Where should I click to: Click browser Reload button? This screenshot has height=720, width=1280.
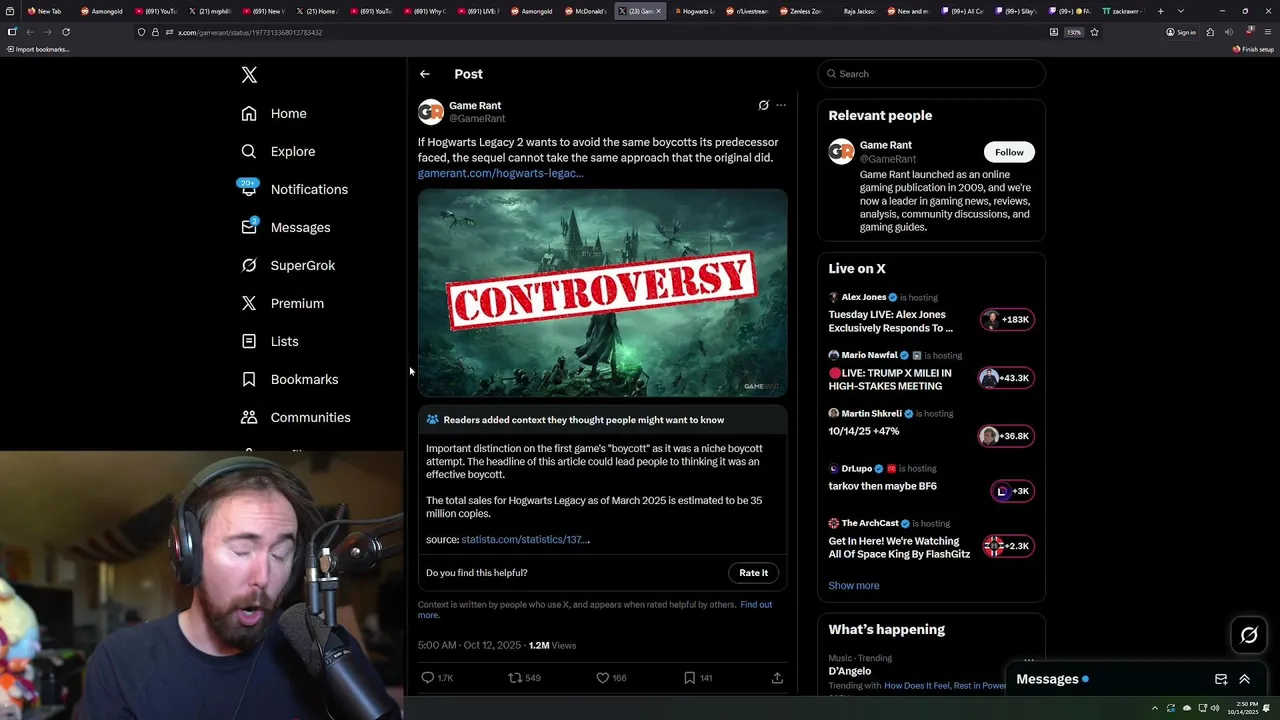pyautogui.click(x=66, y=32)
